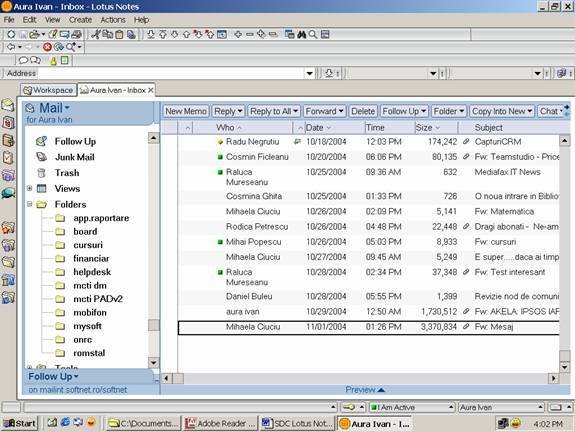Open the Reply to All dropdown
575x432 pixels.
(274, 111)
